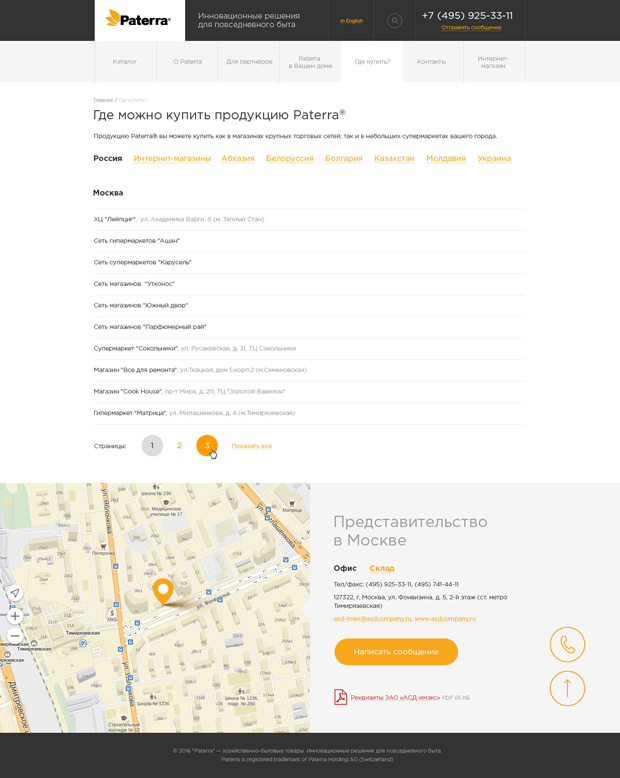
Task: Click the 'Магазин "Cook House"' row
Action: [309, 392]
